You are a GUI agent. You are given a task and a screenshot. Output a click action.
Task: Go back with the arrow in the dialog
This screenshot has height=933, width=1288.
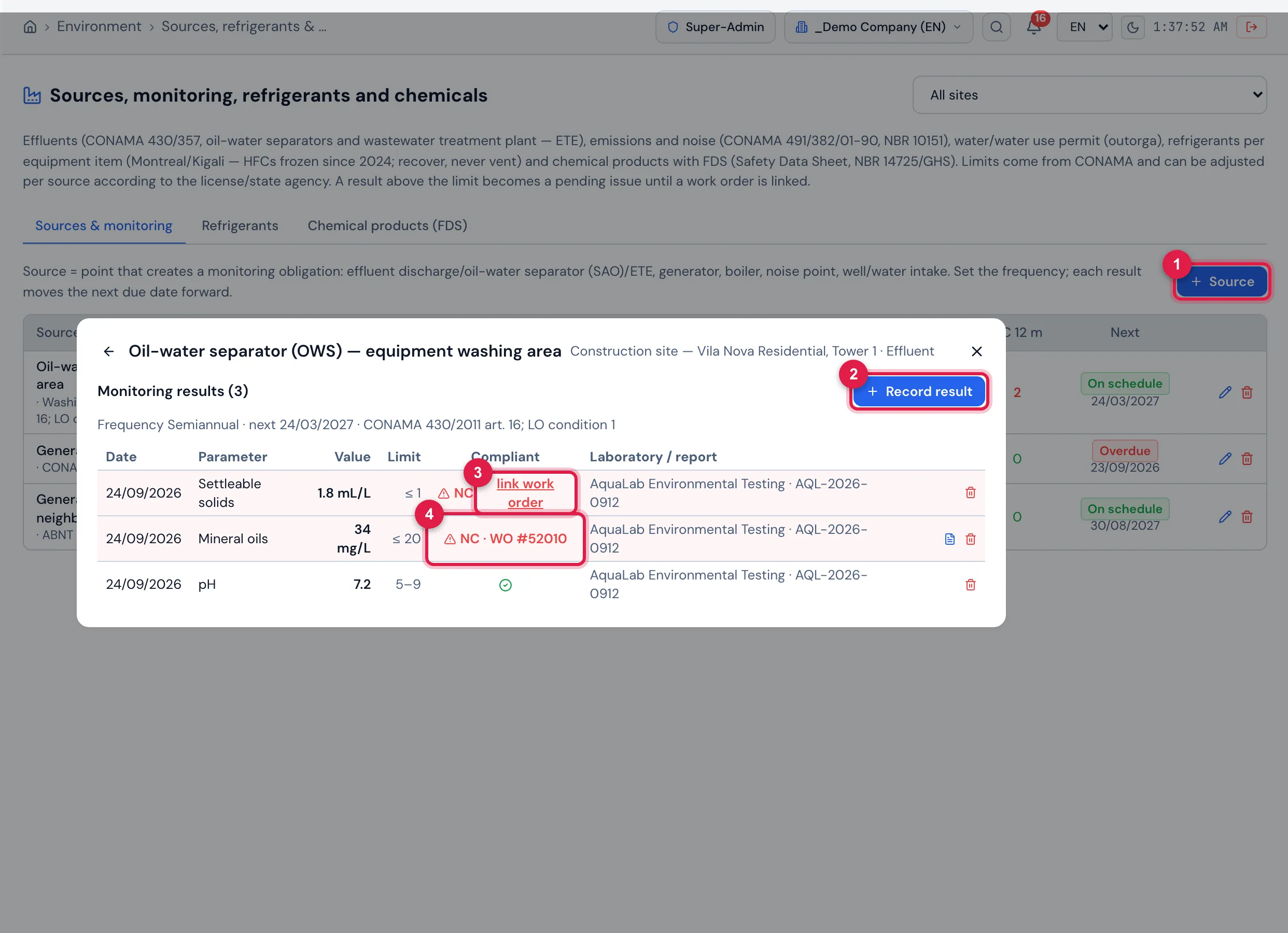(109, 351)
